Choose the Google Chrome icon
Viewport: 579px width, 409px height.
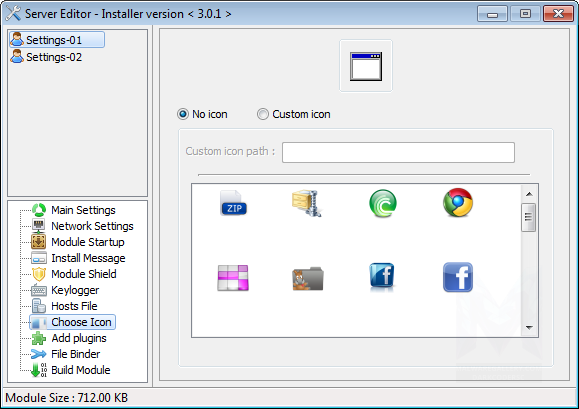click(x=458, y=203)
